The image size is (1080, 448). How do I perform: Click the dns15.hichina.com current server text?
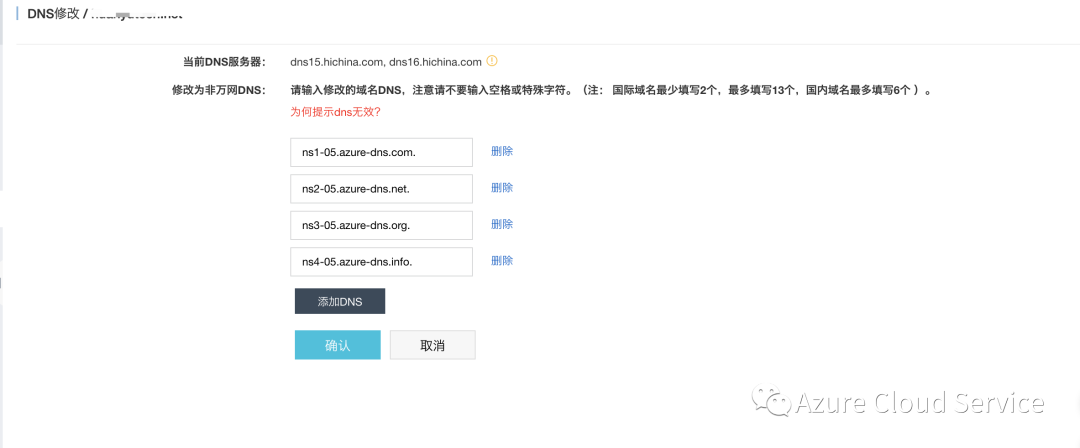click(x=336, y=62)
